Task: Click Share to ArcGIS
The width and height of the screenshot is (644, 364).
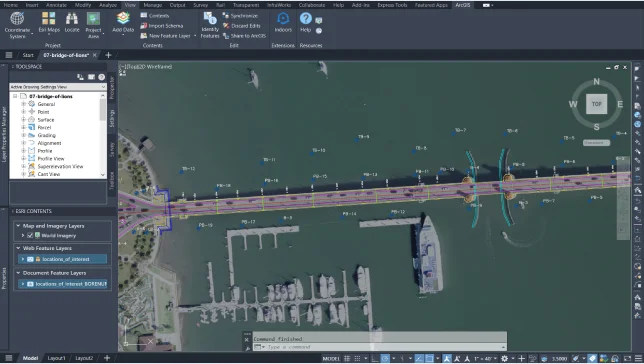Action: [244, 36]
